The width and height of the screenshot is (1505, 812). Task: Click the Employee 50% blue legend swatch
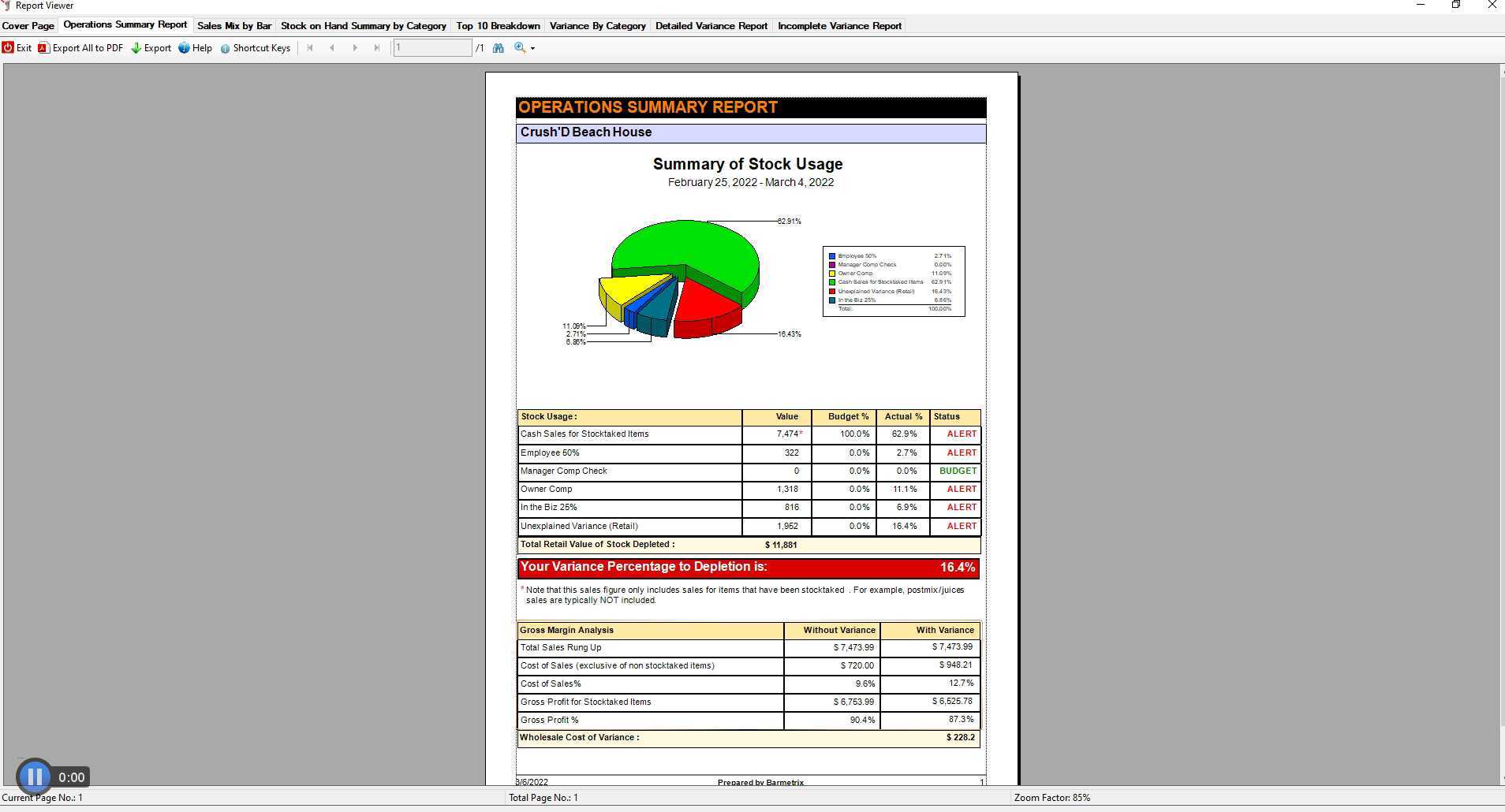click(x=832, y=256)
